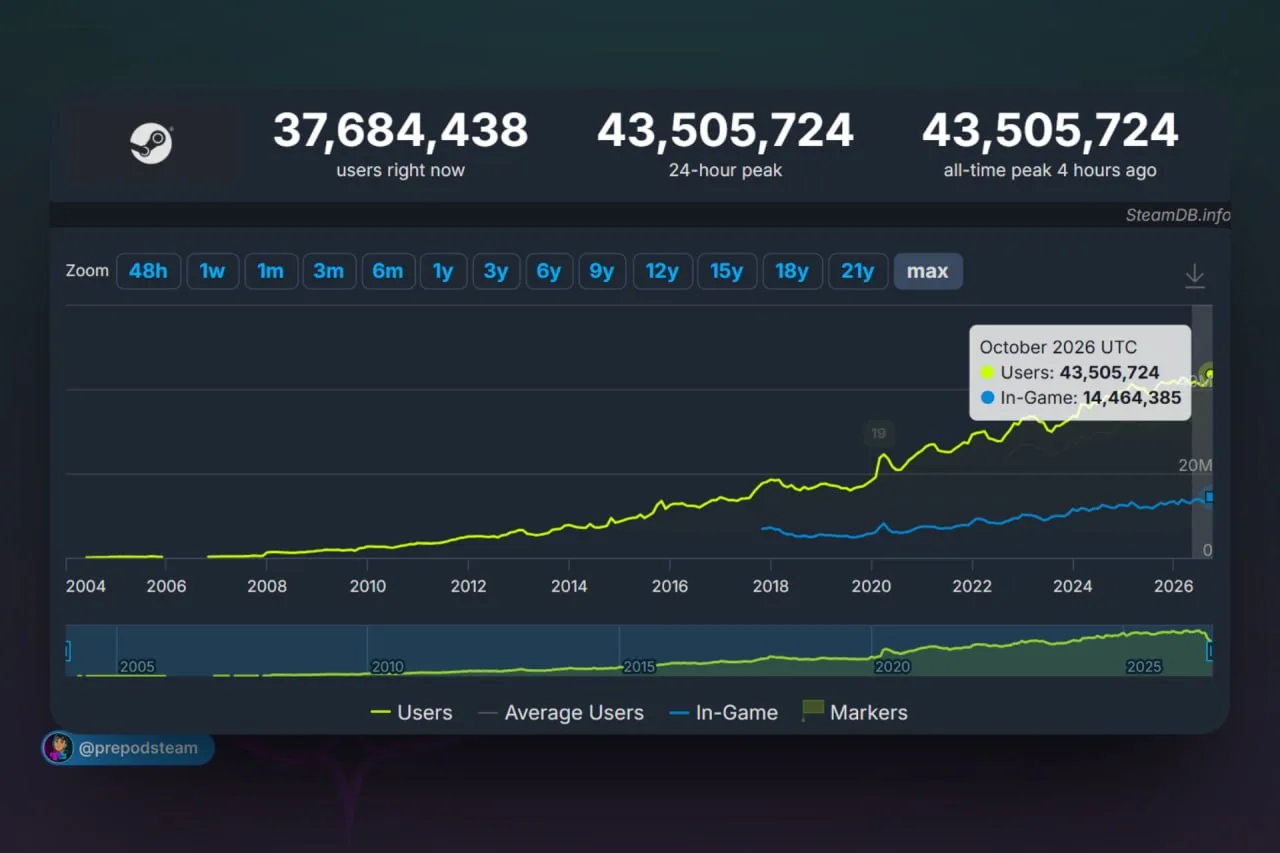Click the Users value 43,505,724 in tooltip

point(1109,373)
